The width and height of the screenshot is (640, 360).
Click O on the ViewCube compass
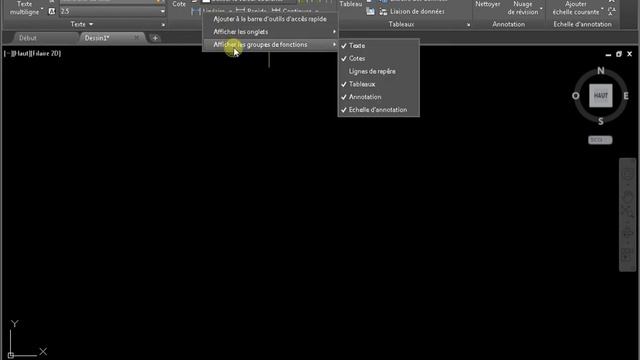576,96
